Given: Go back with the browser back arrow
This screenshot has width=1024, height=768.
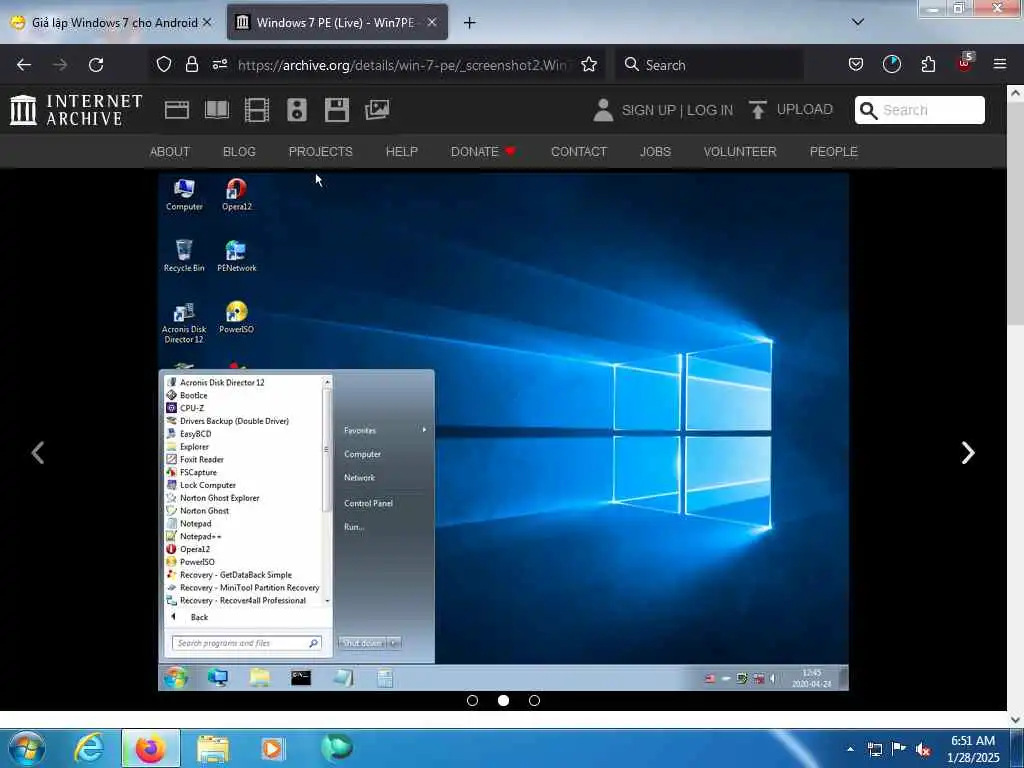Looking at the screenshot, I should click(x=24, y=65).
